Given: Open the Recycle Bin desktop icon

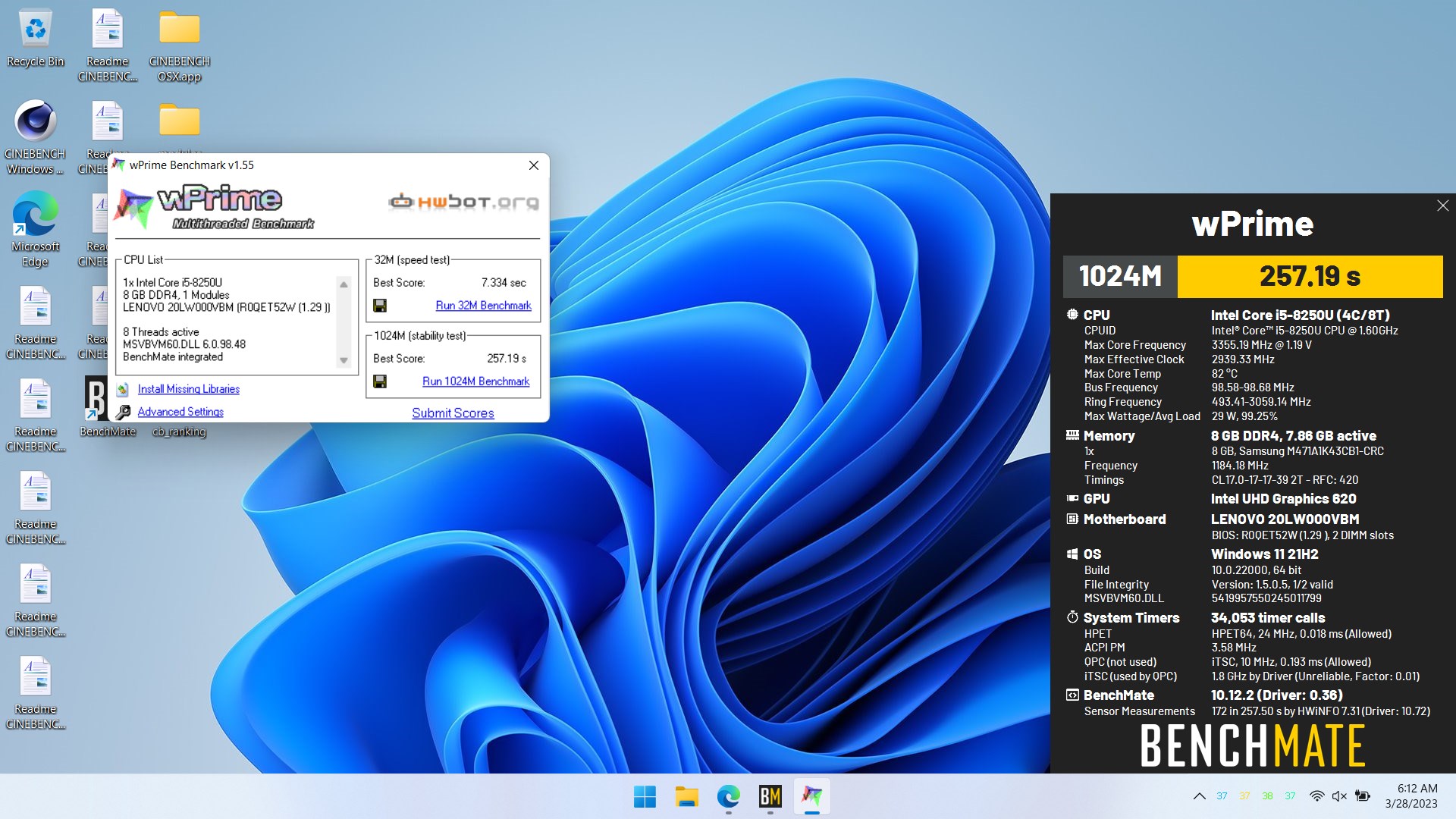Looking at the screenshot, I should tap(35, 38).
